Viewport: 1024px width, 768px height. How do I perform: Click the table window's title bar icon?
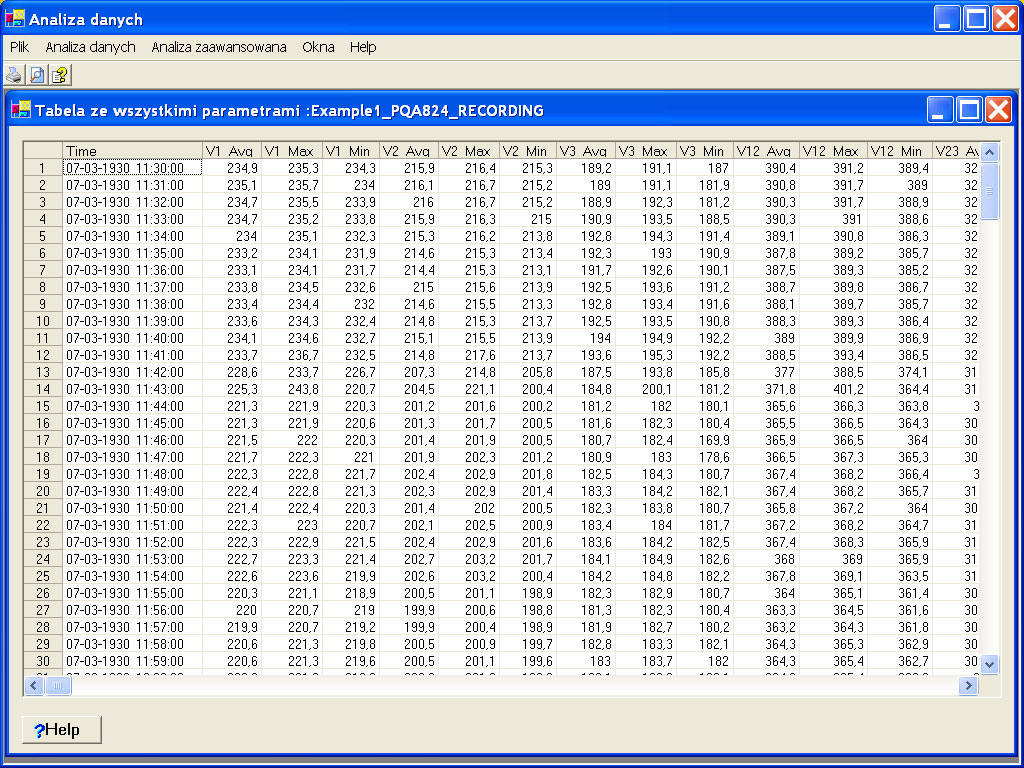tap(21, 110)
